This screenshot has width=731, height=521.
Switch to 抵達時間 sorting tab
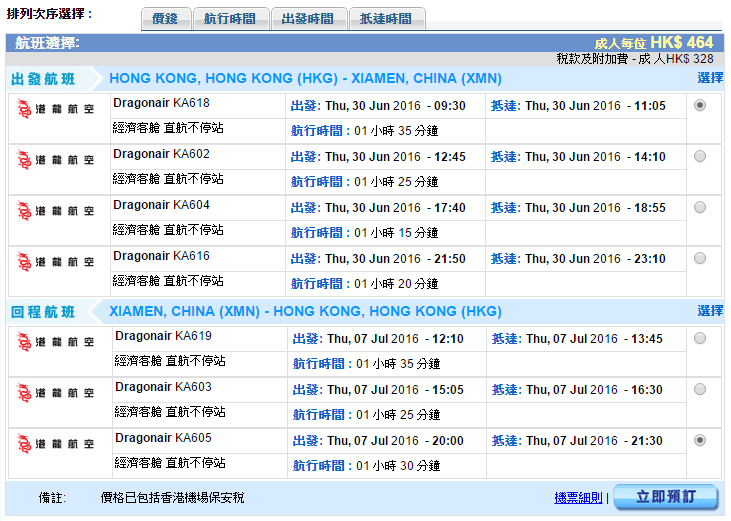(386, 19)
